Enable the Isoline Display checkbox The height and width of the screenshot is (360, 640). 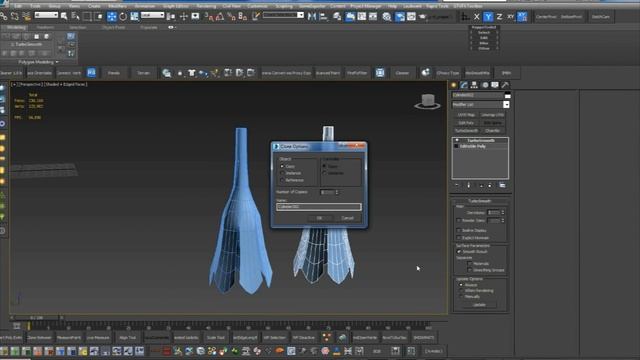[x=459, y=231]
